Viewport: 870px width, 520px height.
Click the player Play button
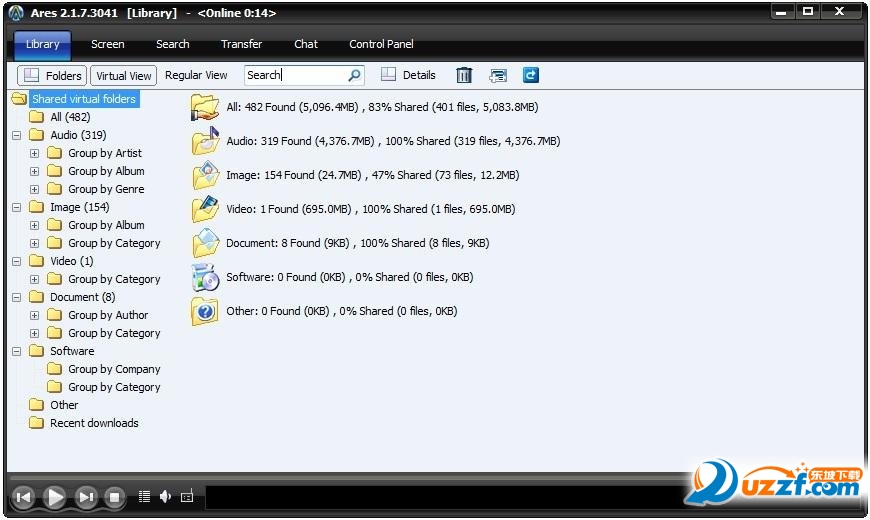click(x=54, y=497)
